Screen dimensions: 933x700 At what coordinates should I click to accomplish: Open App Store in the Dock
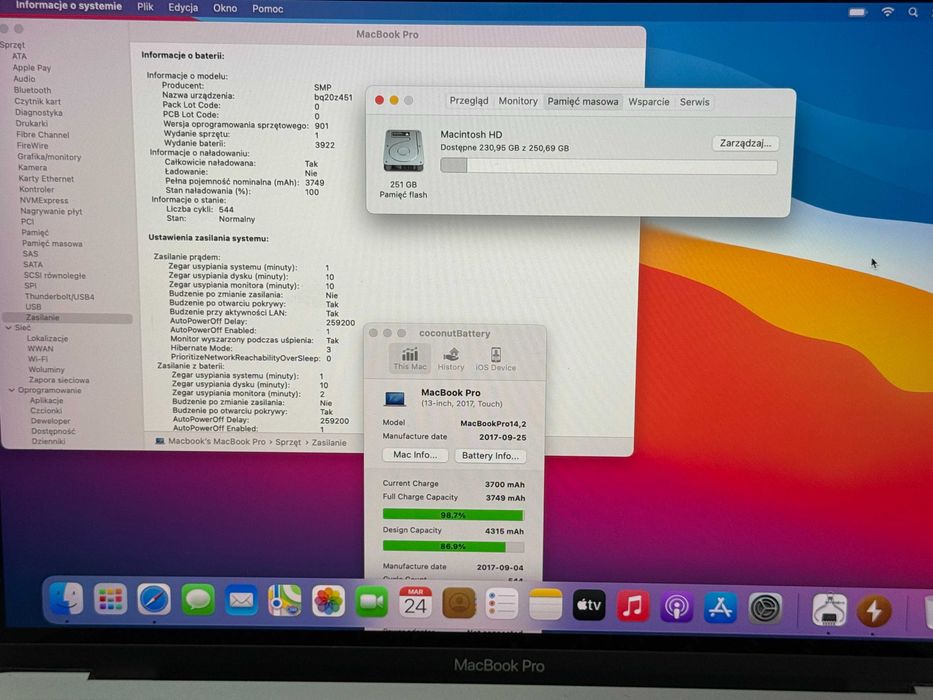point(721,607)
